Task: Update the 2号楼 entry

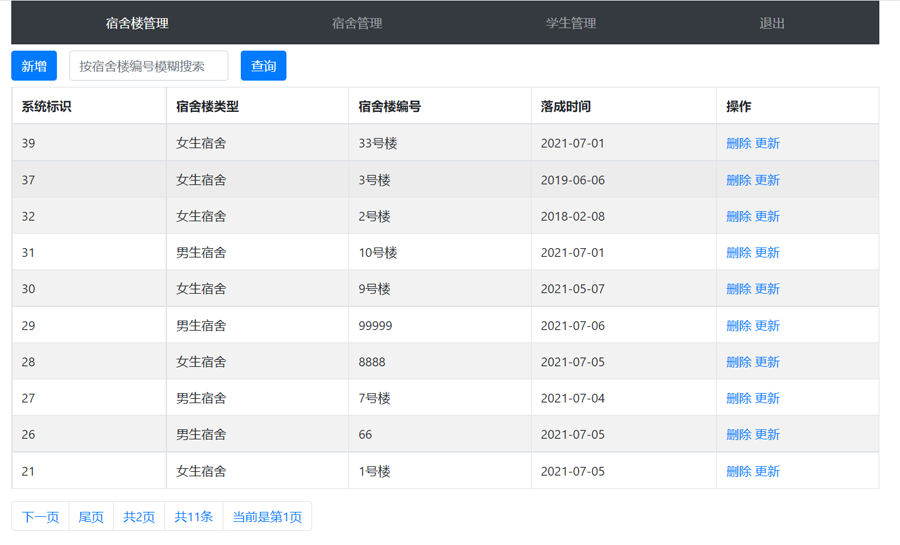Action: coord(767,216)
